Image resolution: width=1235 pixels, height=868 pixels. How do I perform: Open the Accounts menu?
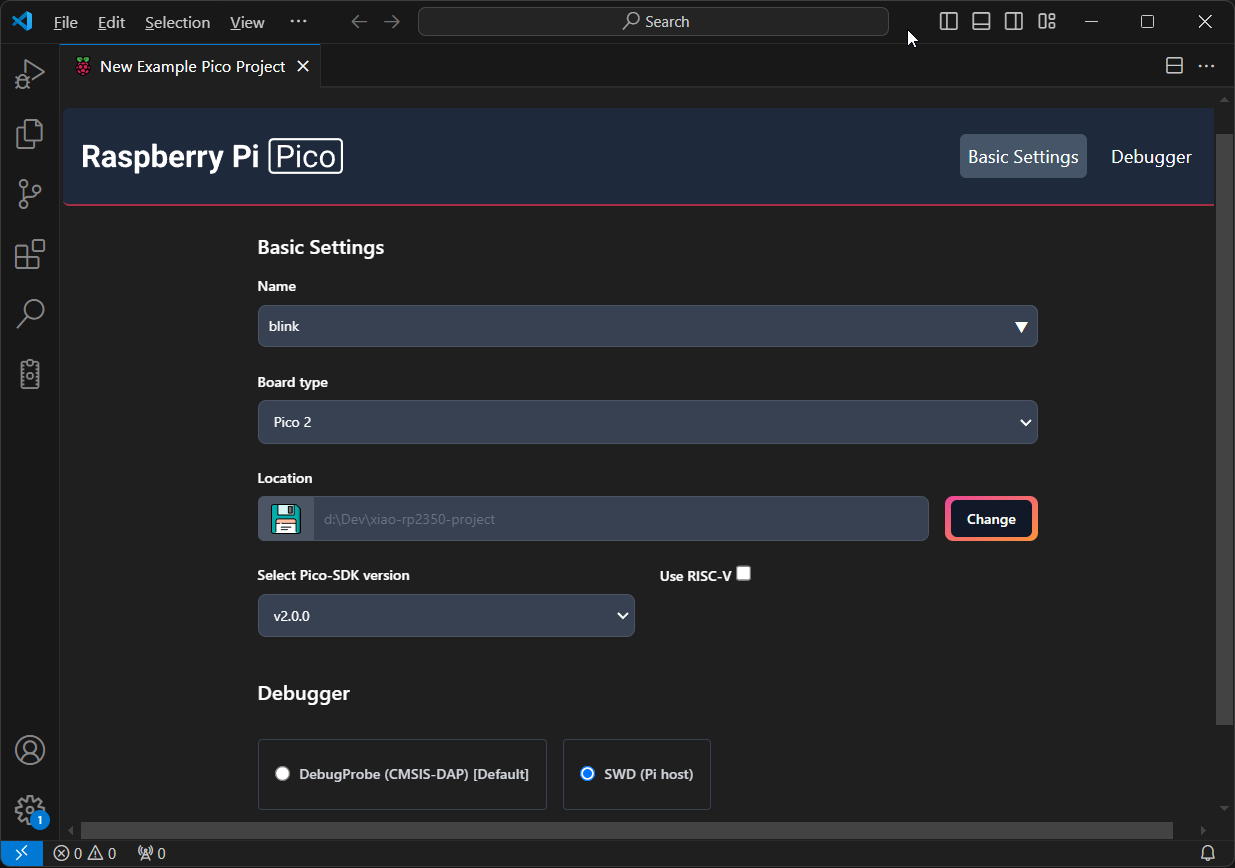coord(30,749)
